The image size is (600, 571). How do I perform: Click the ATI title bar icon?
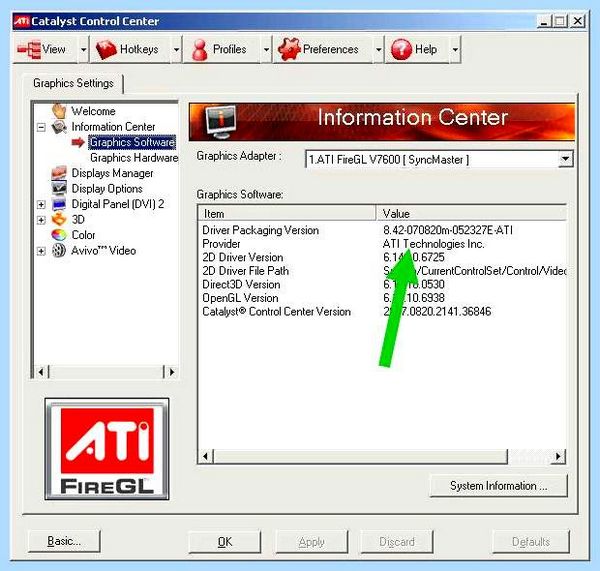tap(21, 21)
